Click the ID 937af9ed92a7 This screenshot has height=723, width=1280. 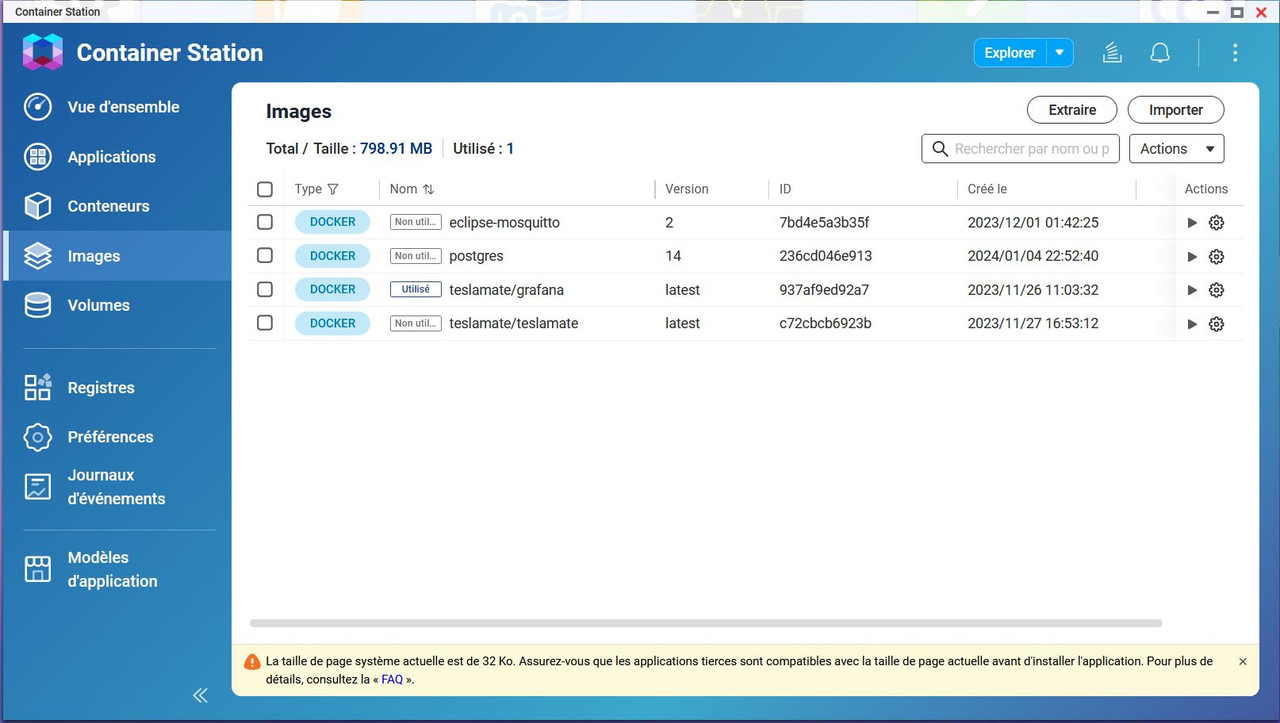click(824, 290)
